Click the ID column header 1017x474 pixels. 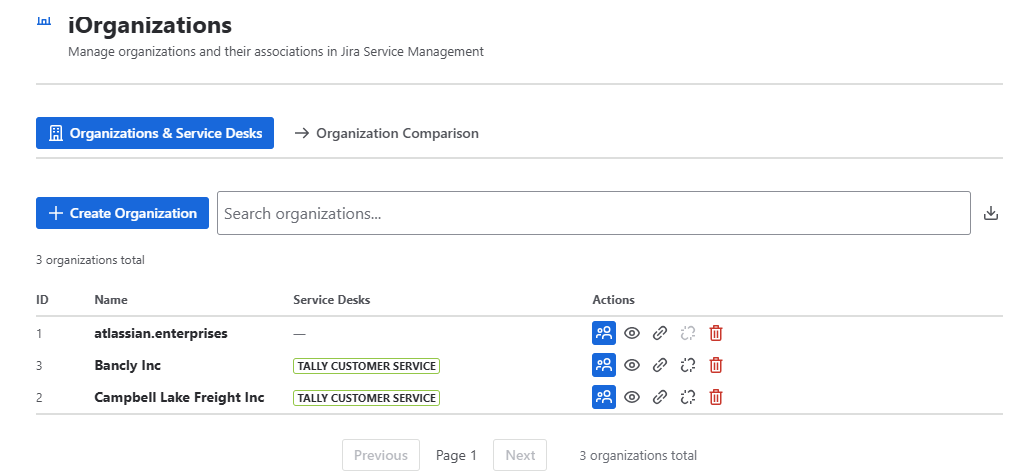42,300
